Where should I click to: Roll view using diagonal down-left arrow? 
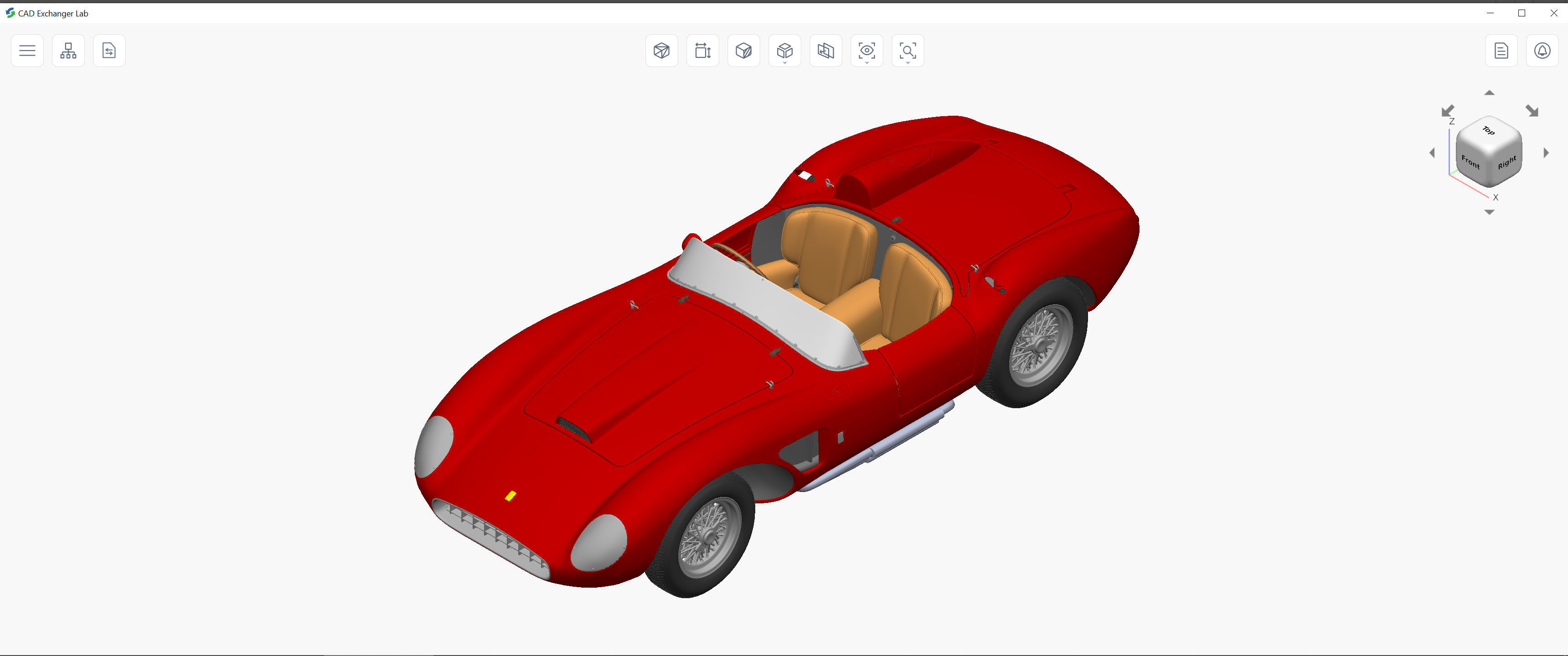click(1448, 111)
